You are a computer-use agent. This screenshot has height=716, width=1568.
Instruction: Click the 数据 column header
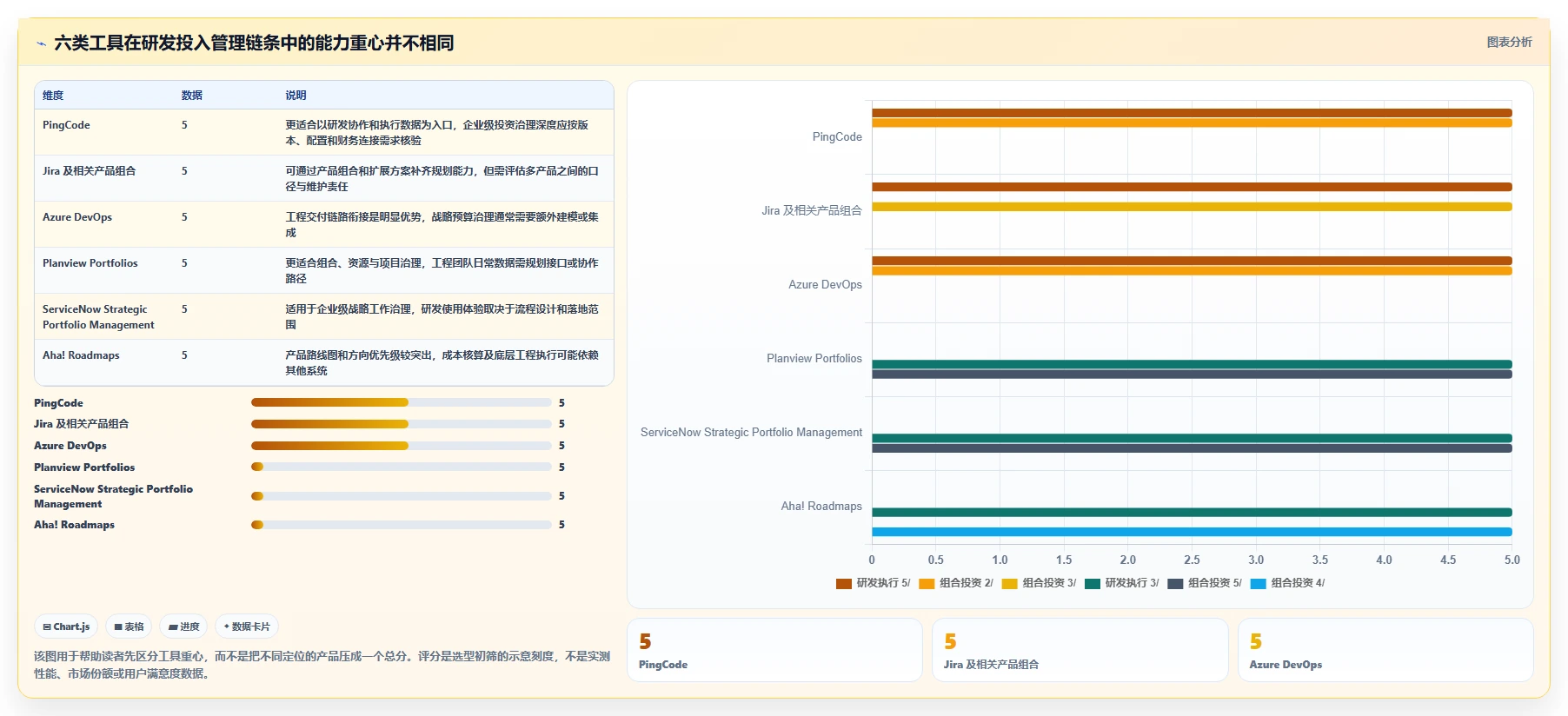click(x=192, y=96)
